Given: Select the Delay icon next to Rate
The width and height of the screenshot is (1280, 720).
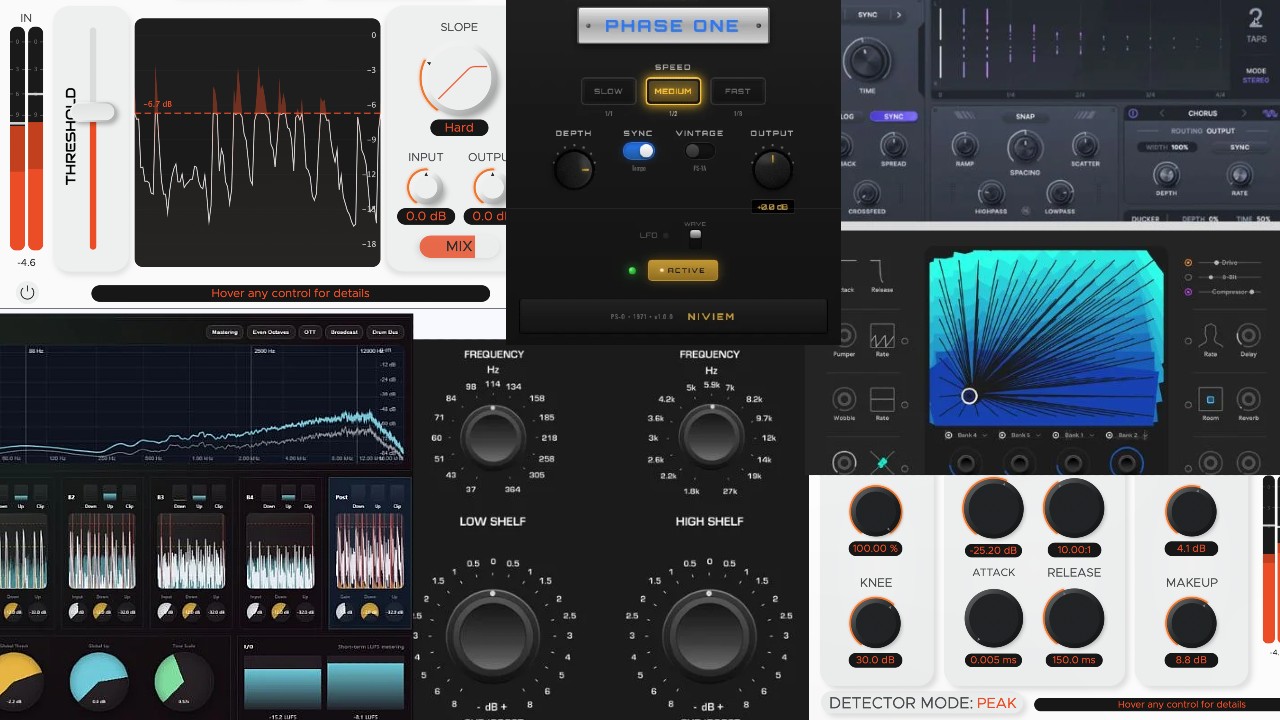Looking at the screenshot, I should click(x=1247, y=336).
